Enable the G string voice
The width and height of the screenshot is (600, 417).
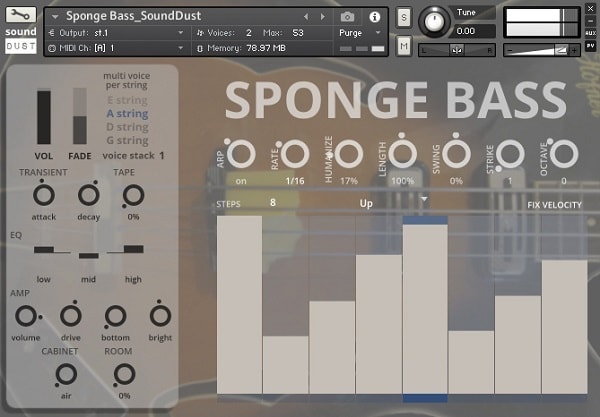pos(127,140)
